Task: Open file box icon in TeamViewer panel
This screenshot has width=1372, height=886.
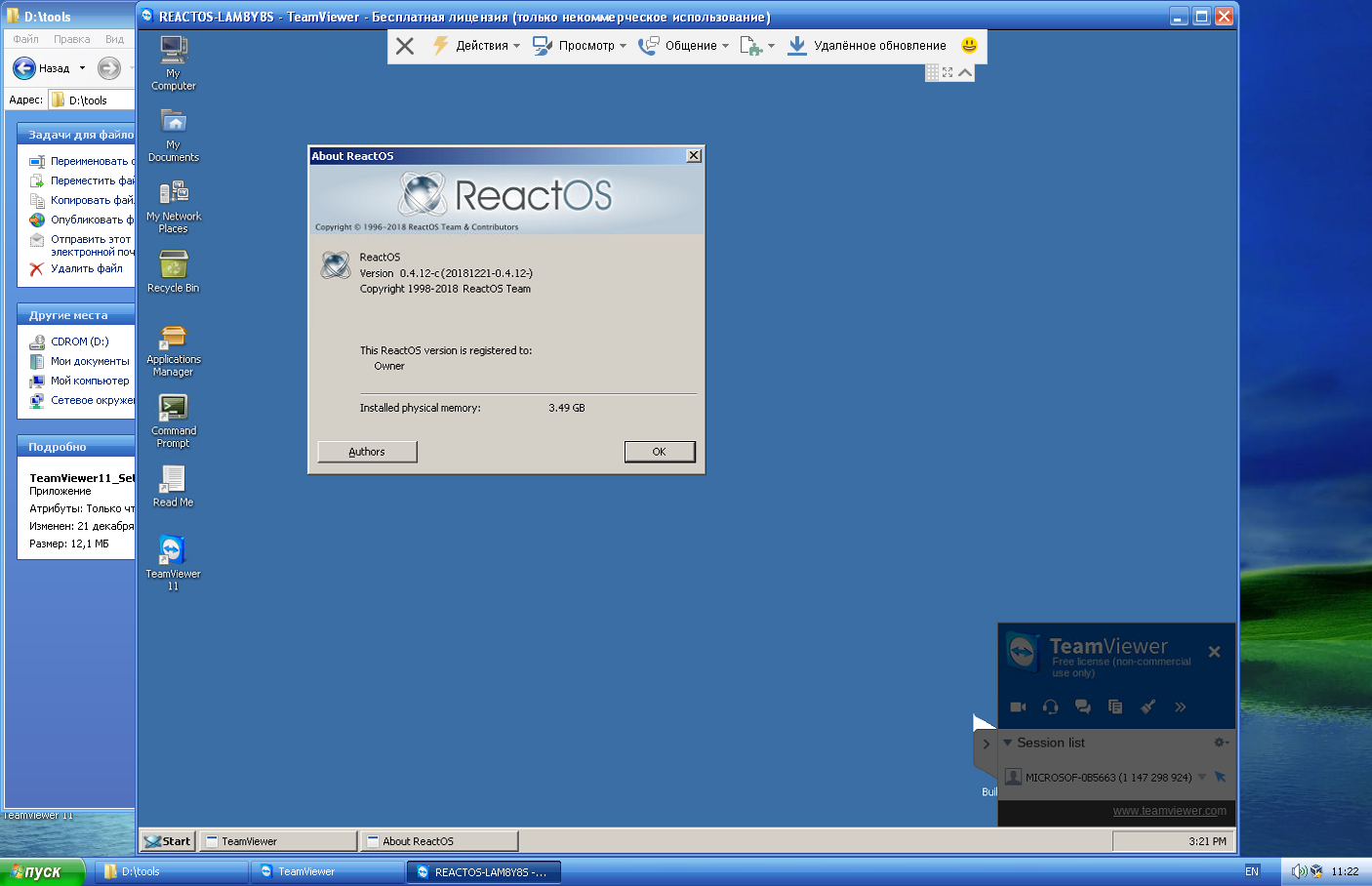Action: (x=1115, y=706)
